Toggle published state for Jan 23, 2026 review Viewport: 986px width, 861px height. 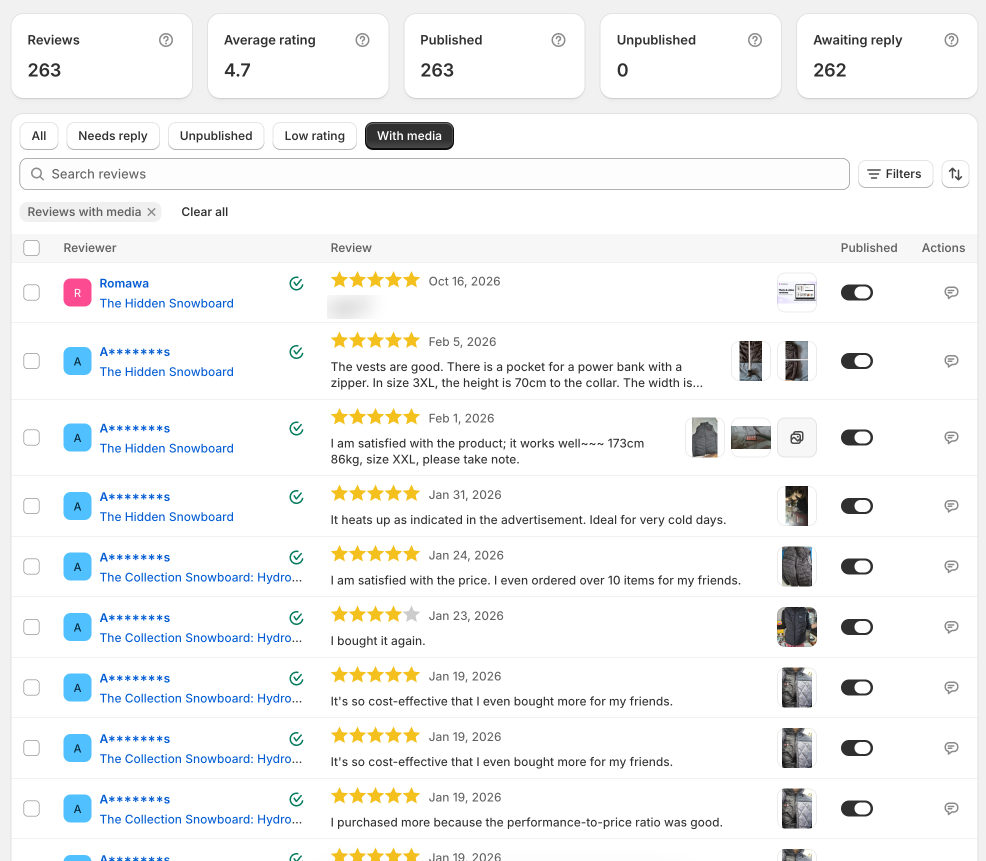[856, 627]
